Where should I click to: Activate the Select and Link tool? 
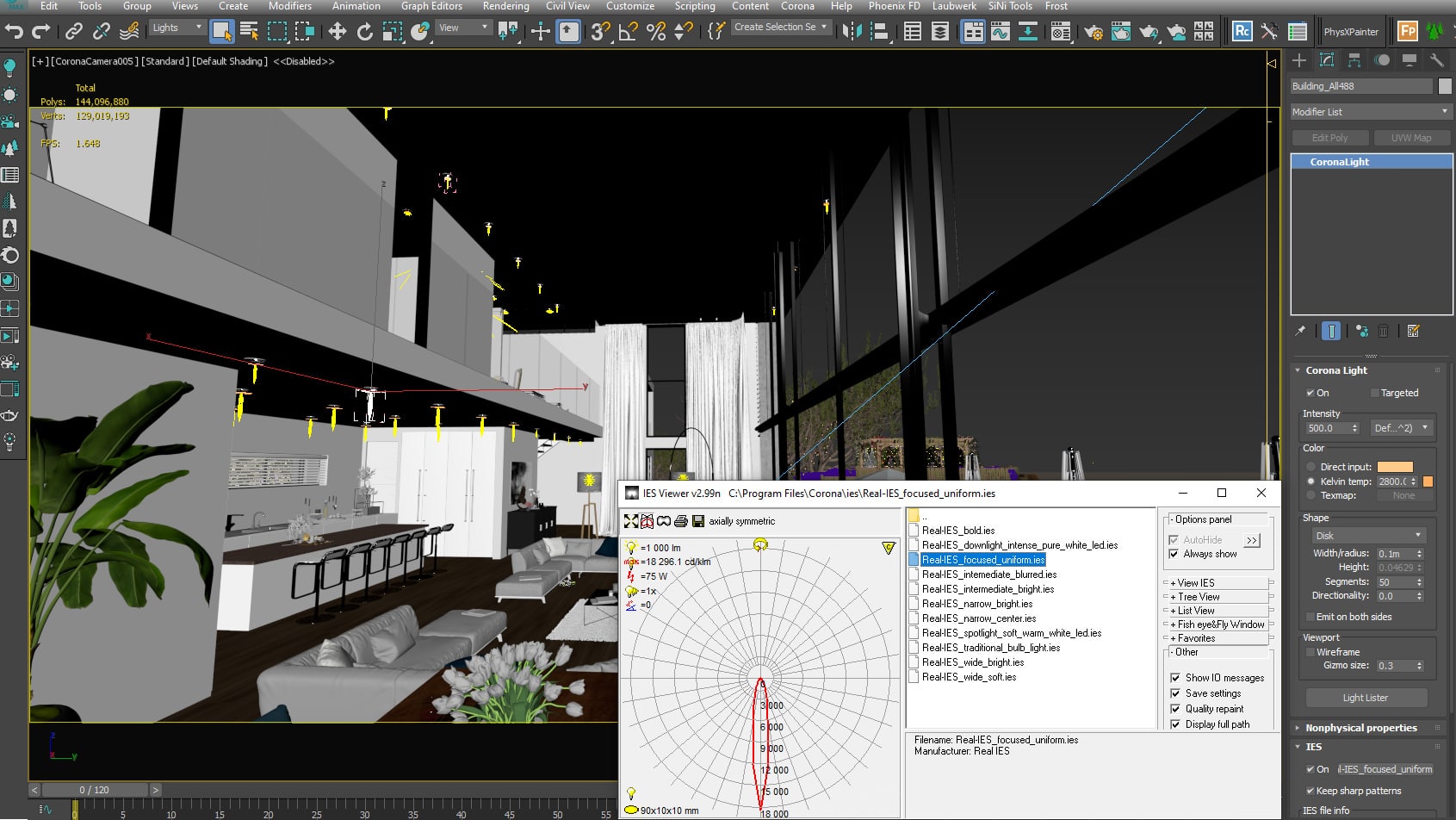(x=74, y=32)
